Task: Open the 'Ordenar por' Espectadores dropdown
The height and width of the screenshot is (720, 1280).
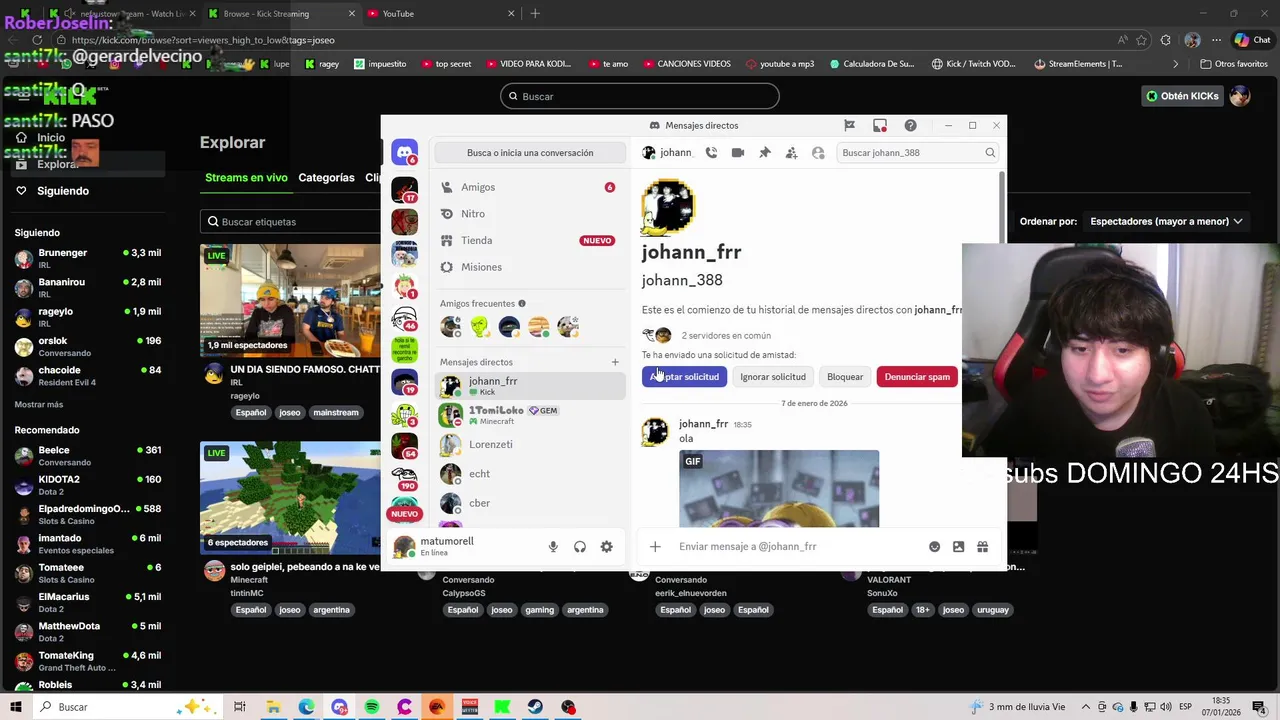Action: coord(1166,221)
